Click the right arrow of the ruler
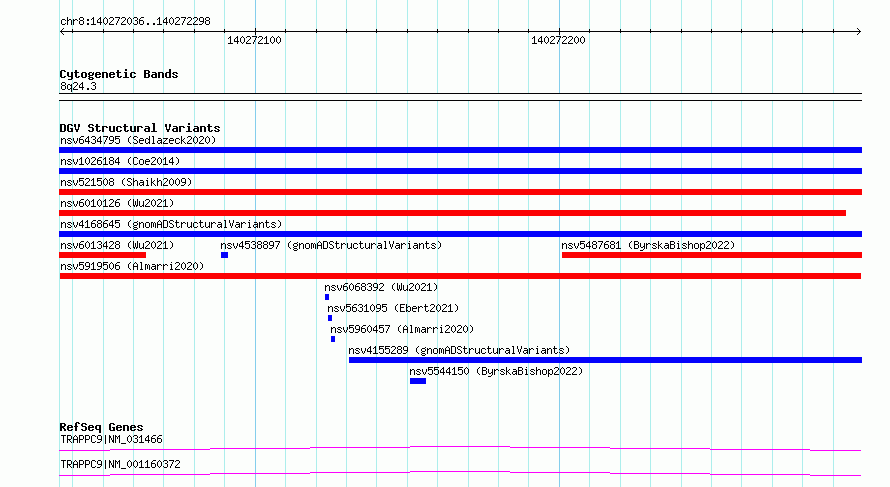This screenshot has width=890, height=487. tap(858, 32)
